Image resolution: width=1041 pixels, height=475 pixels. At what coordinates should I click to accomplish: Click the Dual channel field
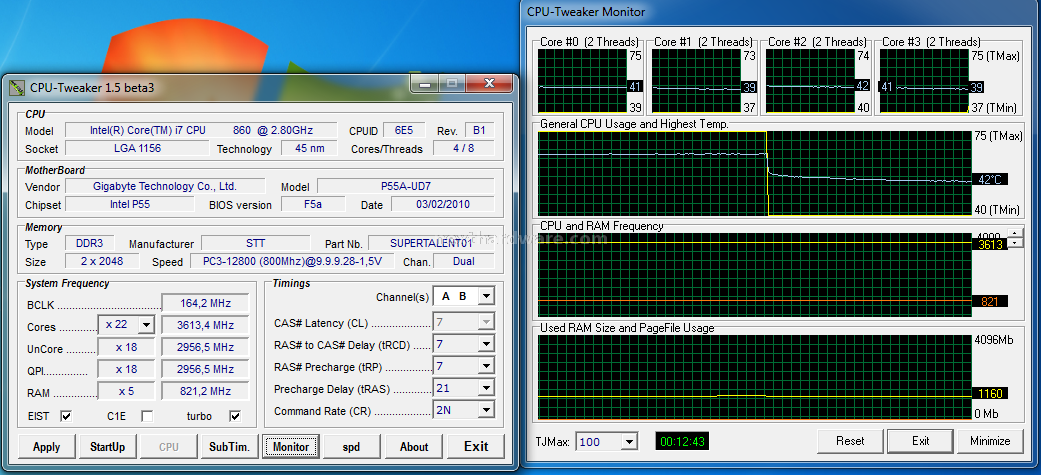coord(463,261)
